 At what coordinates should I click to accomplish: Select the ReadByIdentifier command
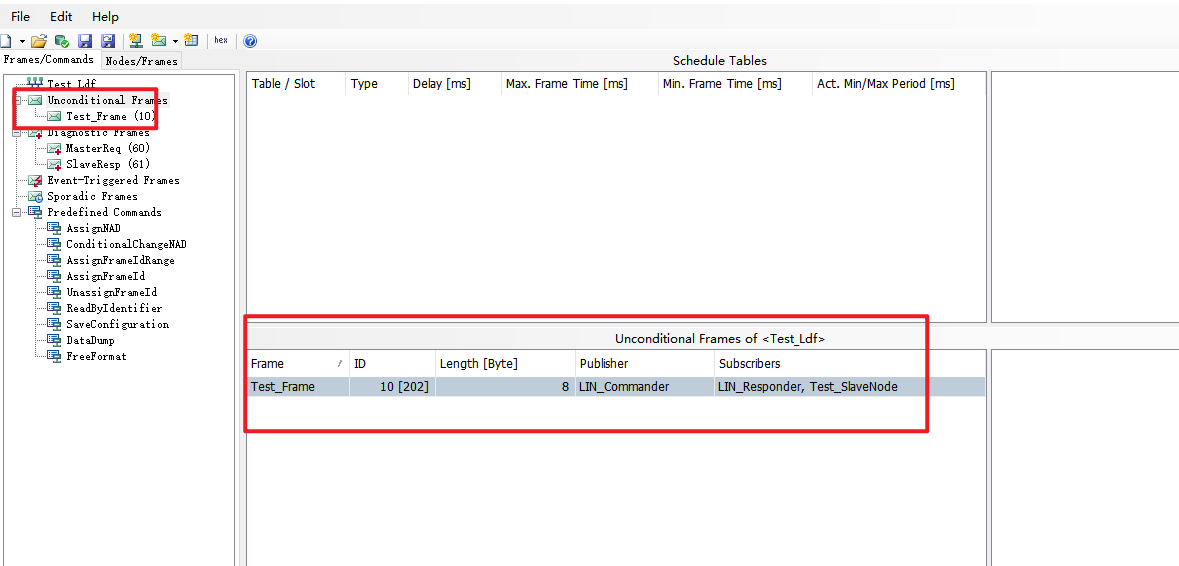click(114, 308)
